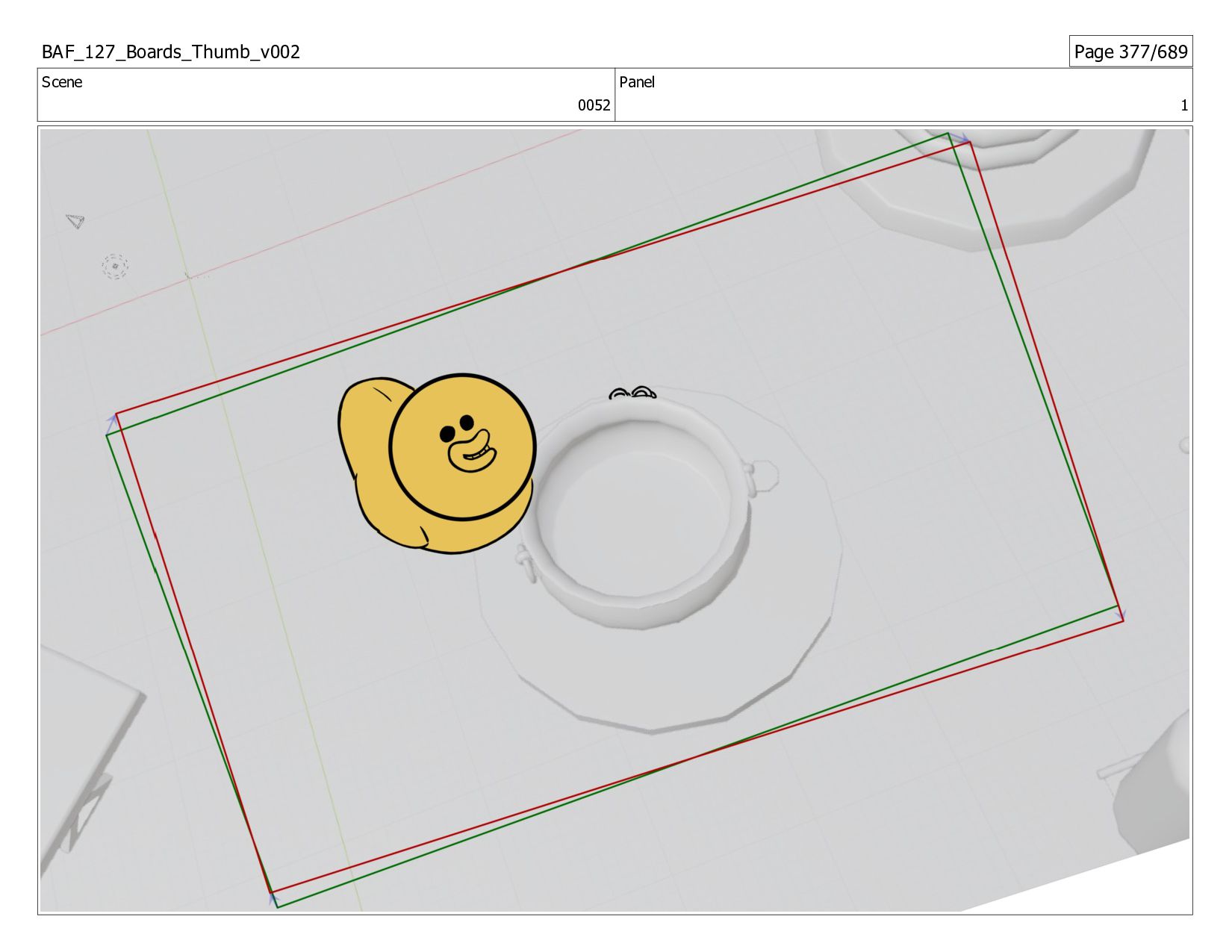1232x952 pixels.
Task: Click the scene number 0052
Action: (x=594, y=105)
